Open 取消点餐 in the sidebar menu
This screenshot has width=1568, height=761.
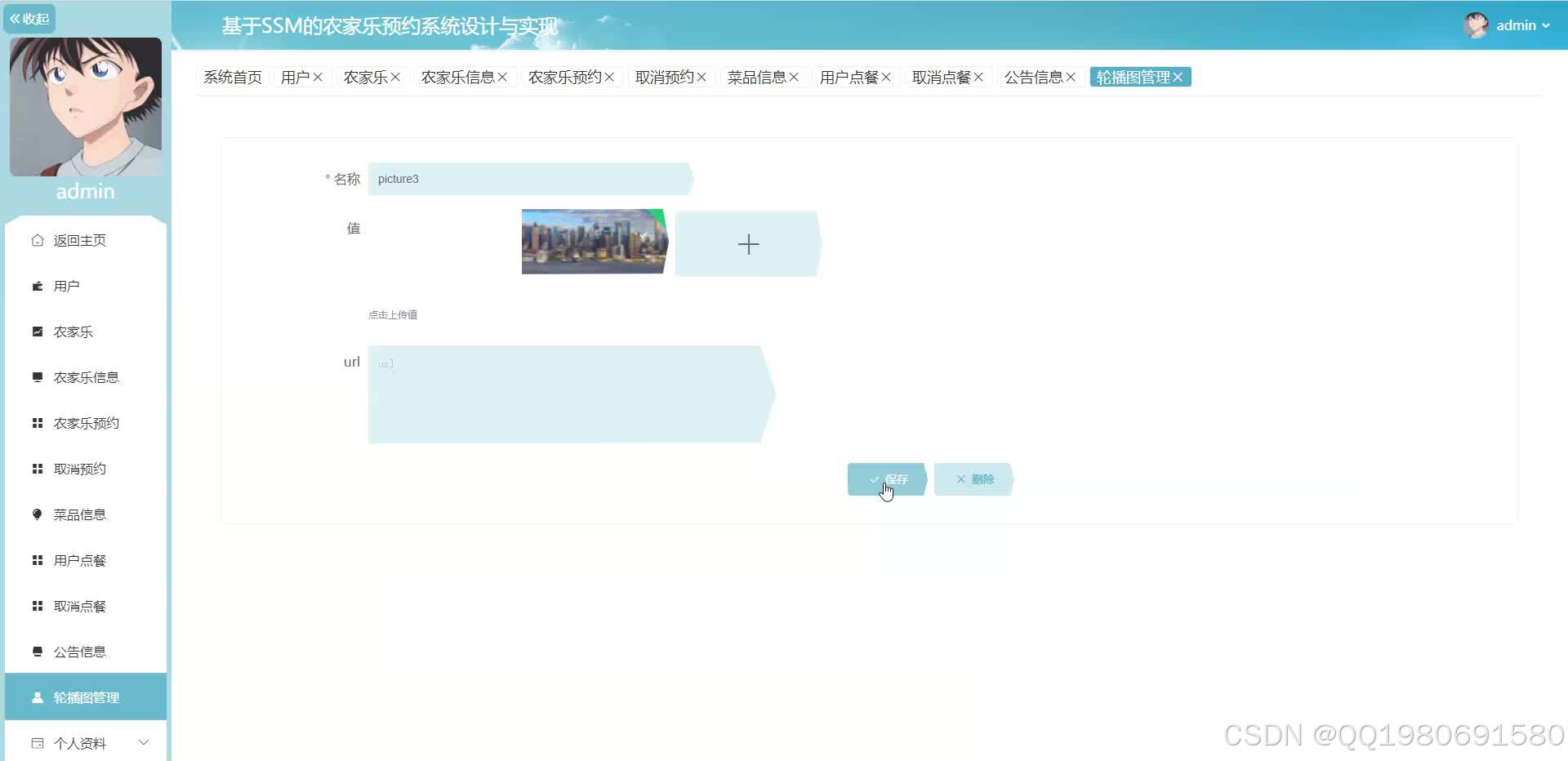point(86,606)
